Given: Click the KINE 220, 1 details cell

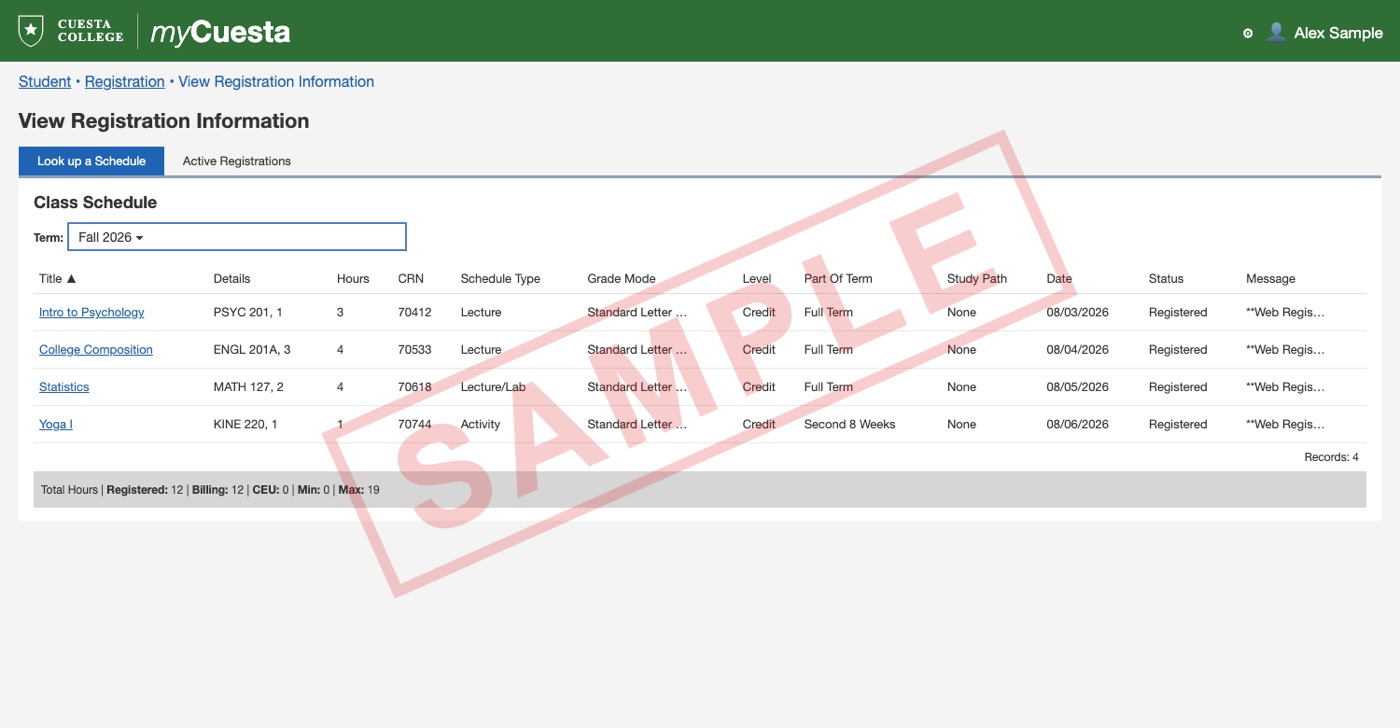Looking at the screenshot, I should coord(245,424).
